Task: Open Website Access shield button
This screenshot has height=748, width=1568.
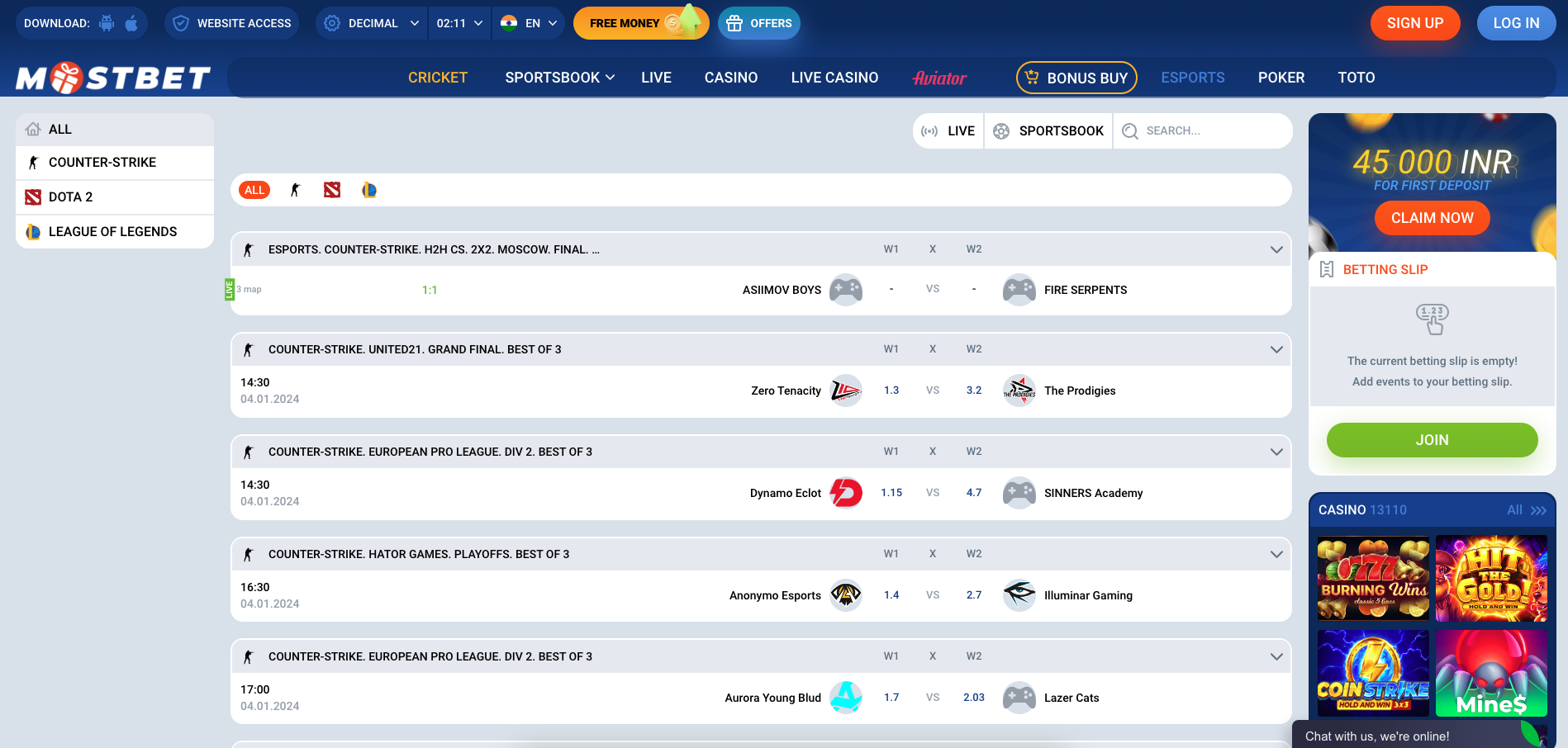Action: 231,23
